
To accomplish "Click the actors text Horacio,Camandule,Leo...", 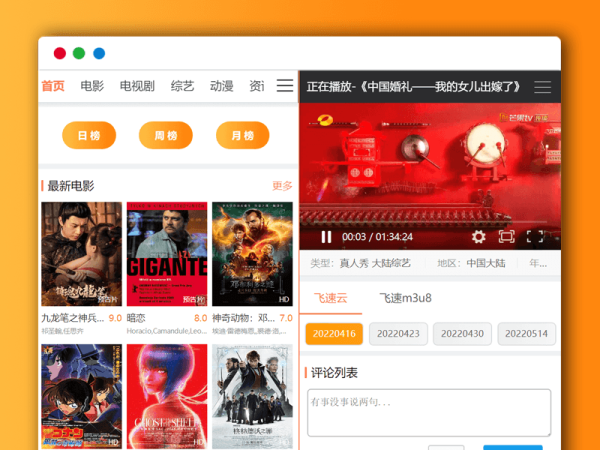I will pos(167,331).
